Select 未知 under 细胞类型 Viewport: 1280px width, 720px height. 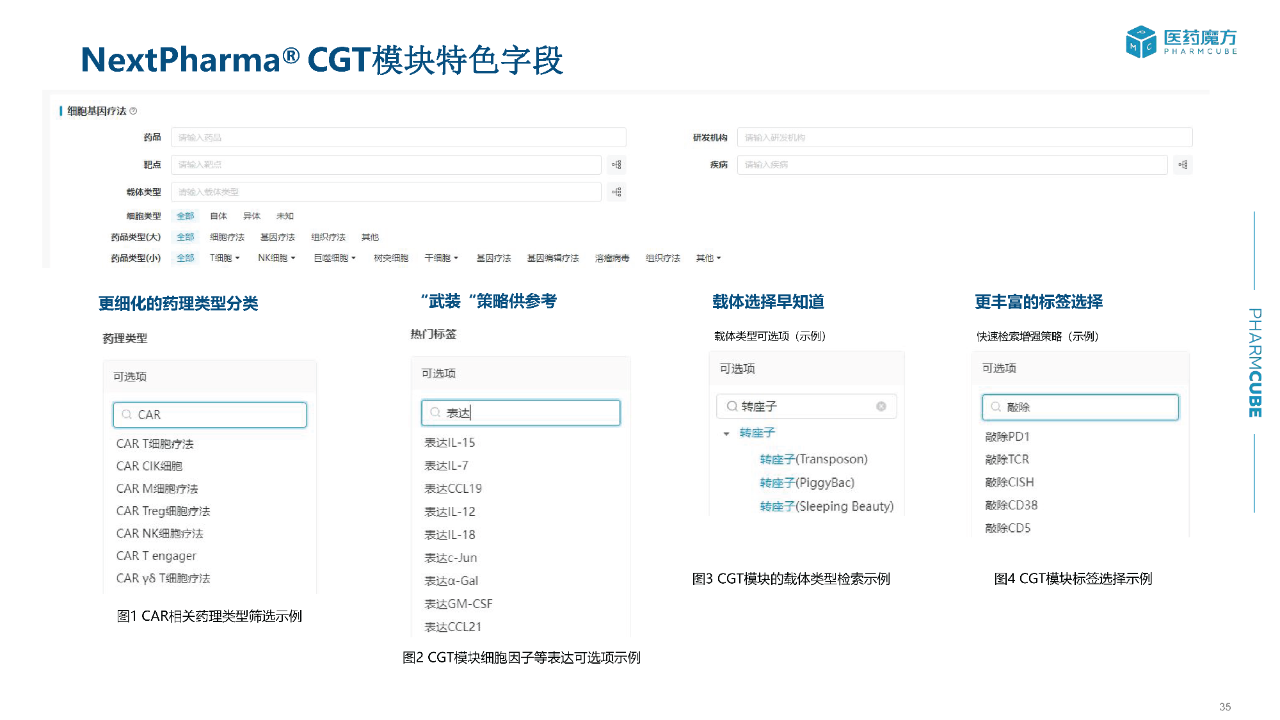tap(285, 216)
